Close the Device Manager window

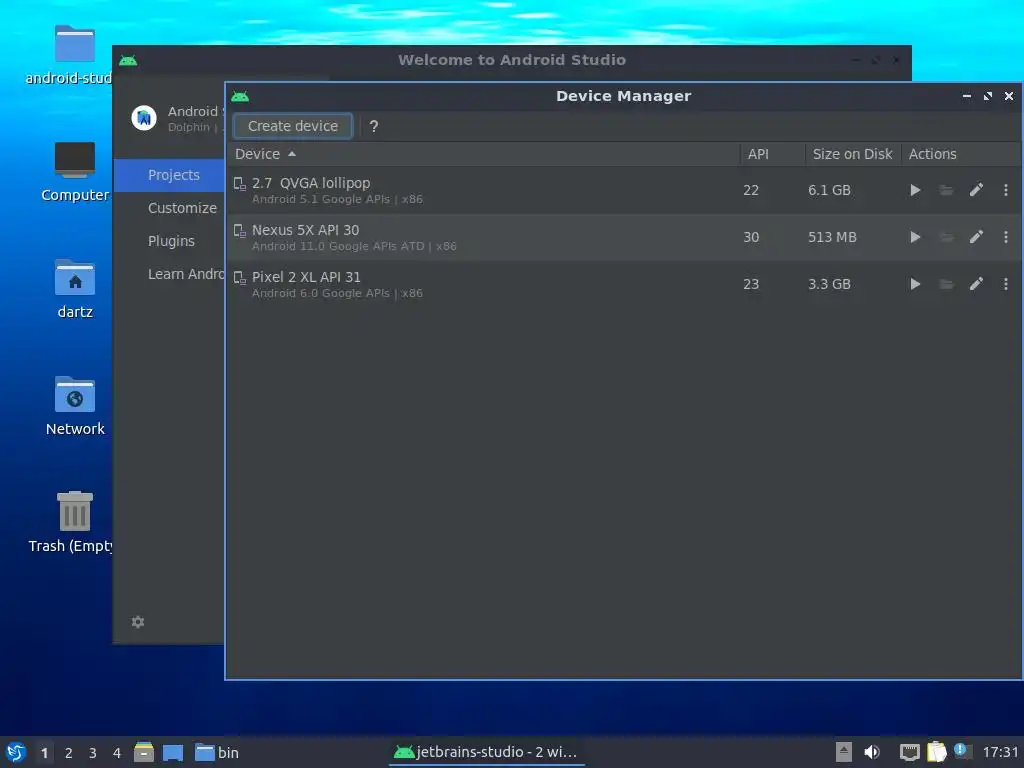click(1009, 96)
